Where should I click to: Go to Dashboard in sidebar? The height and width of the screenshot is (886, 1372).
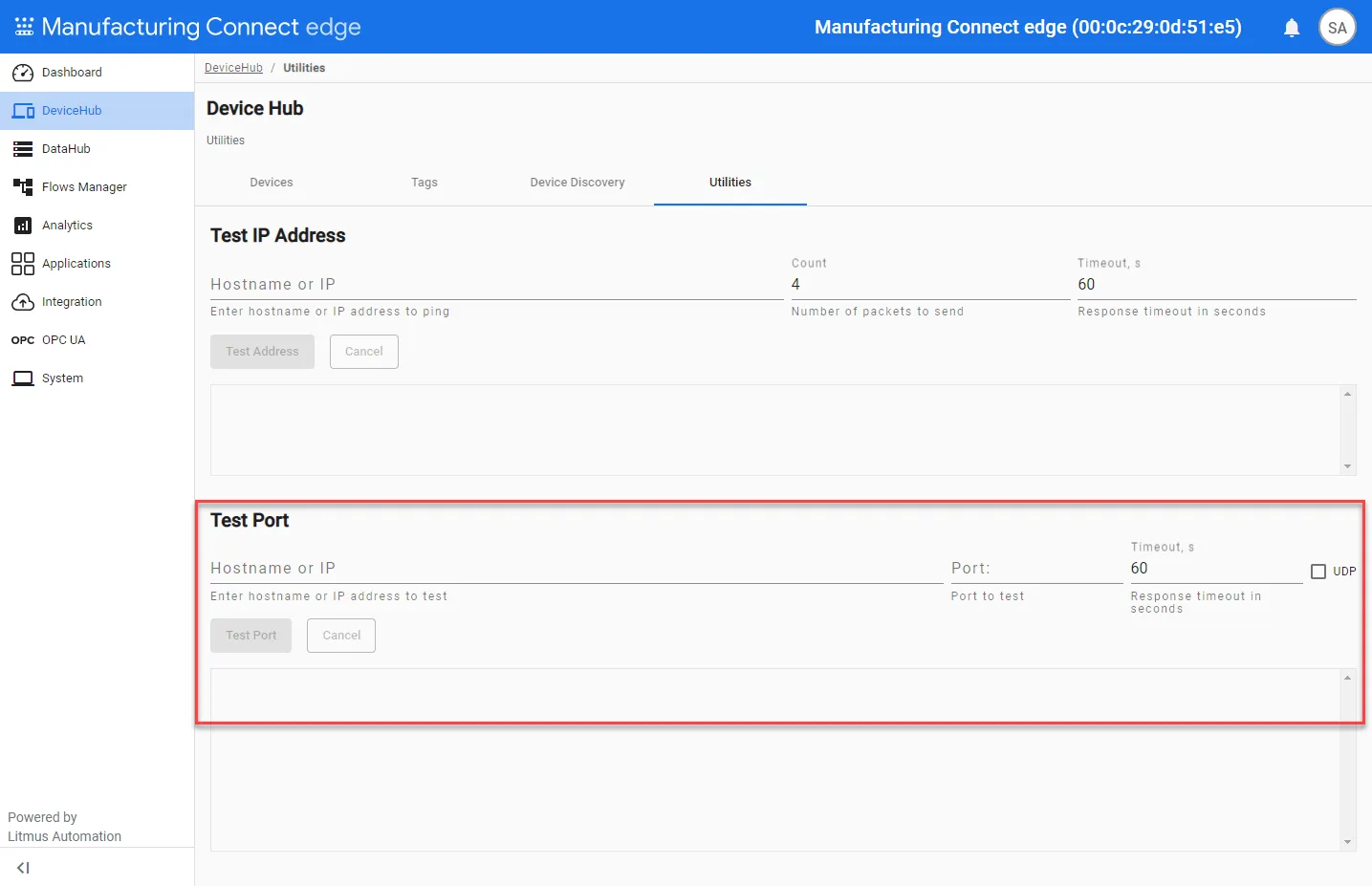click(97, 73)
